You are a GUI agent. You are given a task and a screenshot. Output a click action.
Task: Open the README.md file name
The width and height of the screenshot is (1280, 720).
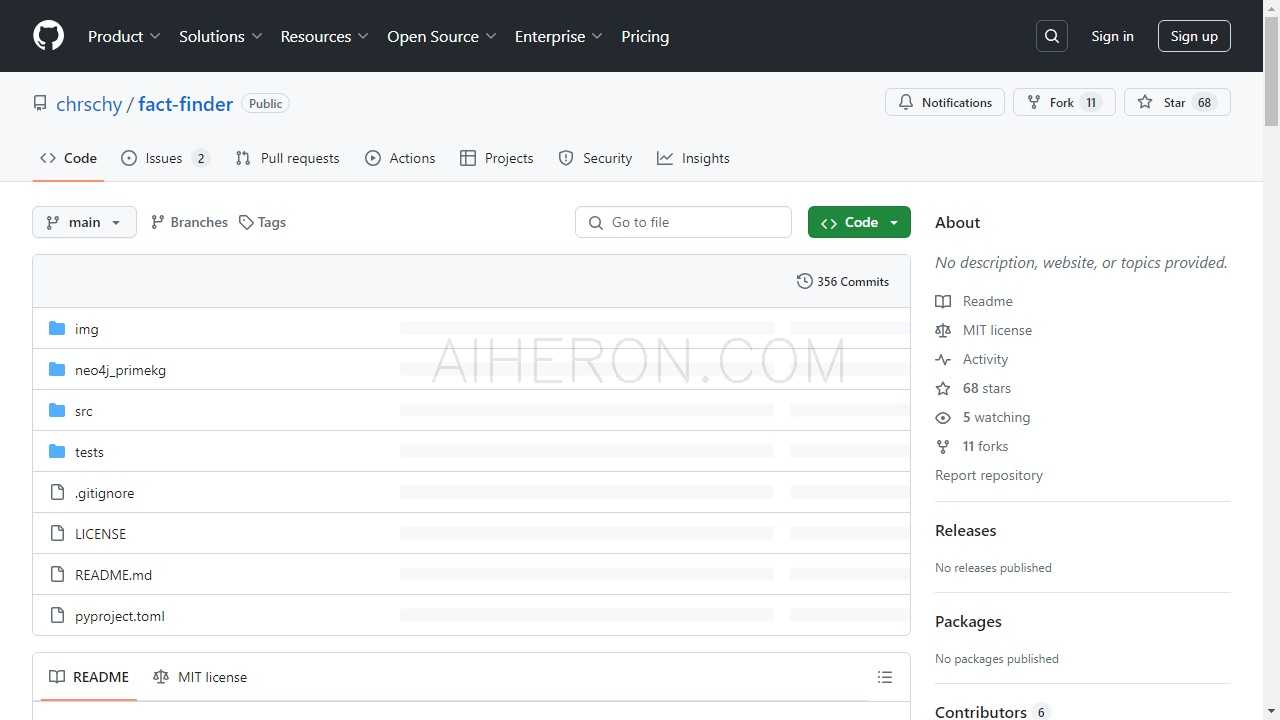click(x=113, y=575)
